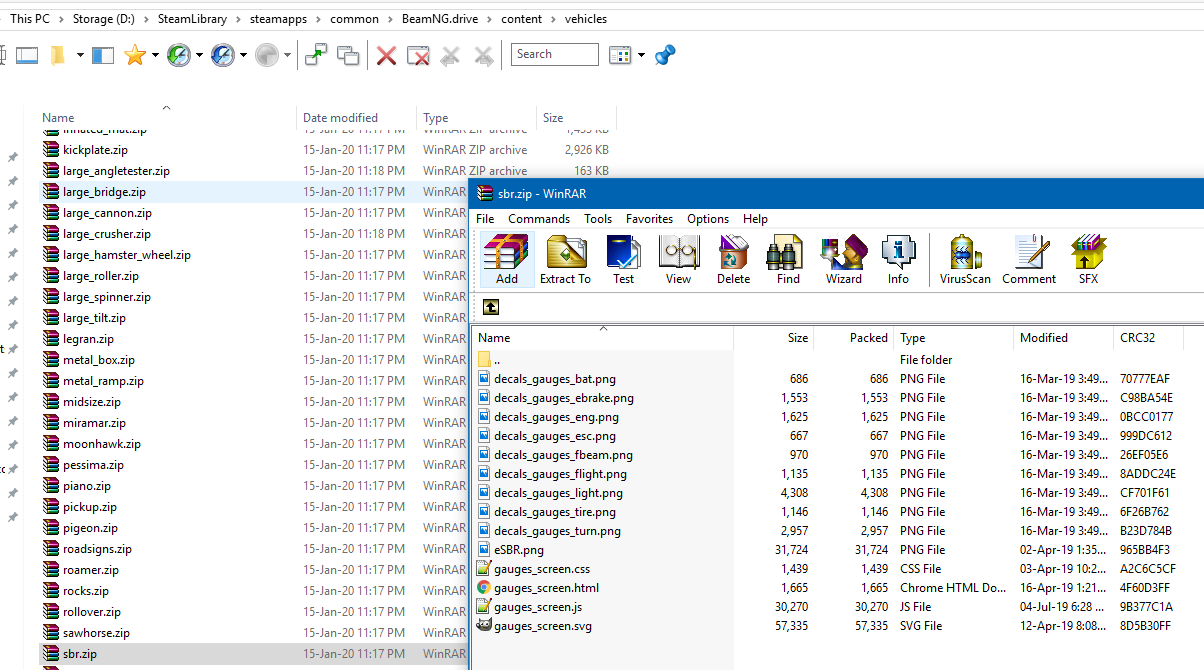Open the Commands menu in WinRAR
This screenshot has width=1204, height=670.
pyautogui.click(x=539, y=218)
